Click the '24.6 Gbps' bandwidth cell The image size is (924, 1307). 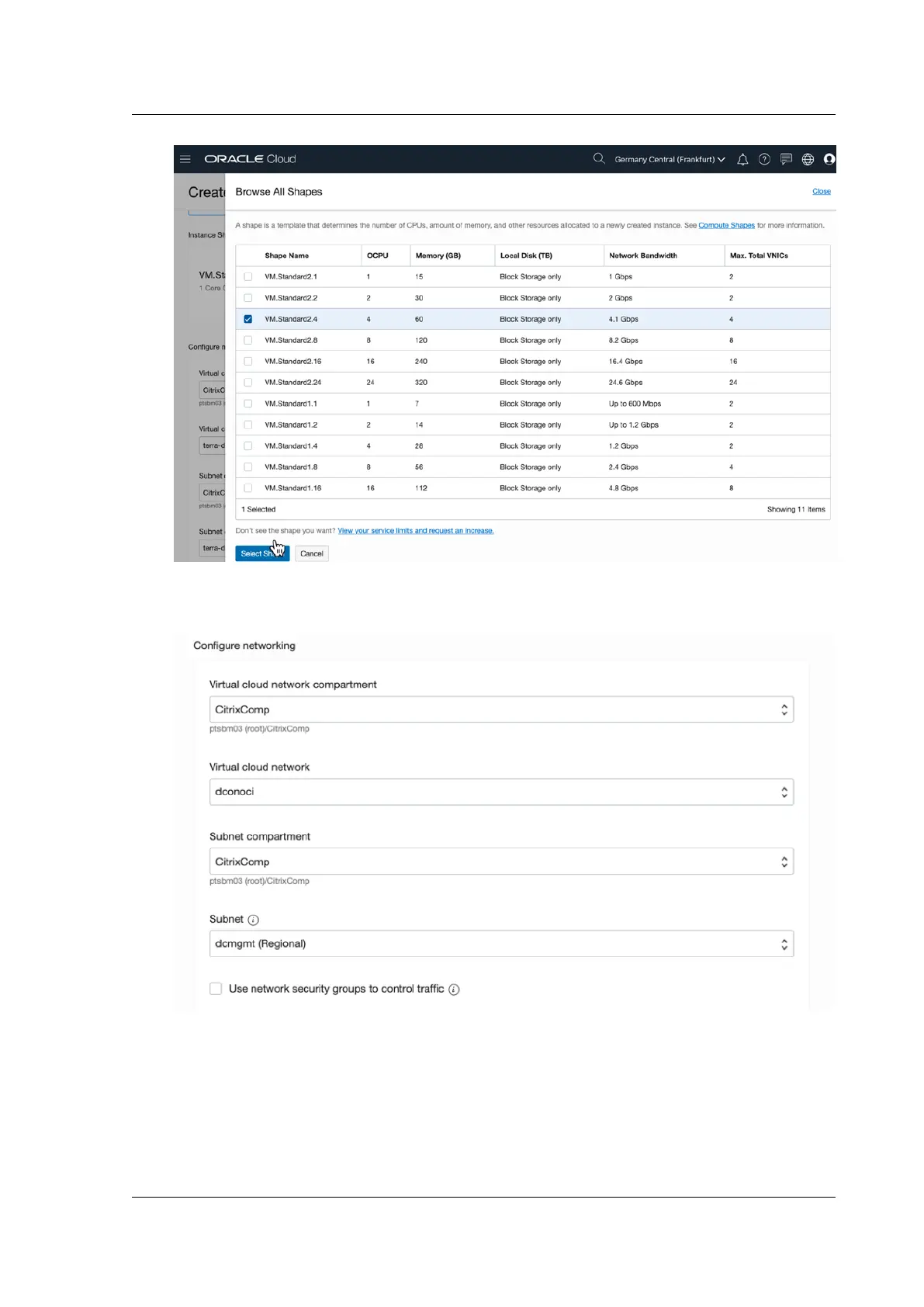626,383
